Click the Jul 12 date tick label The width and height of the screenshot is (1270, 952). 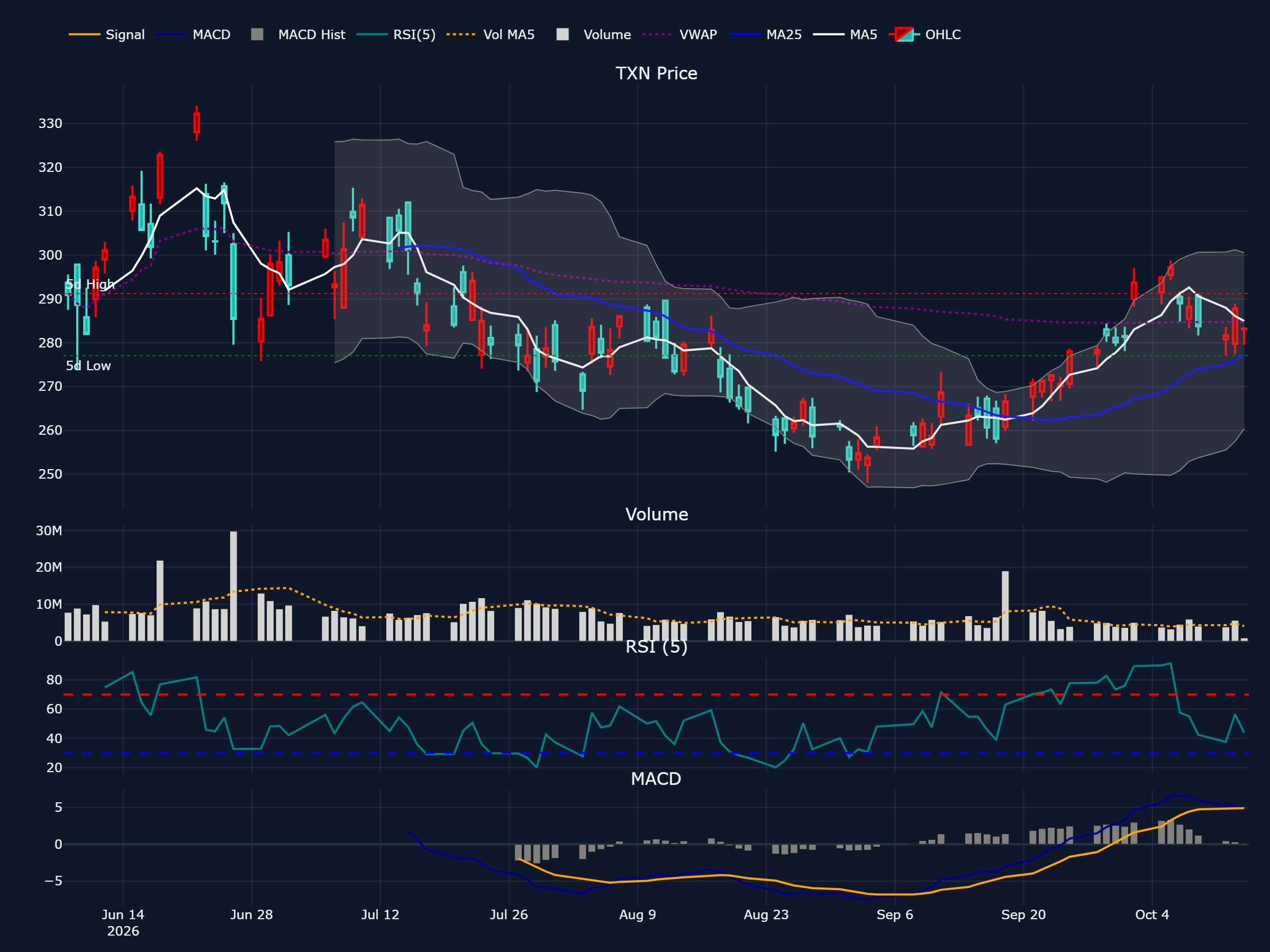(x=380, y=914)
